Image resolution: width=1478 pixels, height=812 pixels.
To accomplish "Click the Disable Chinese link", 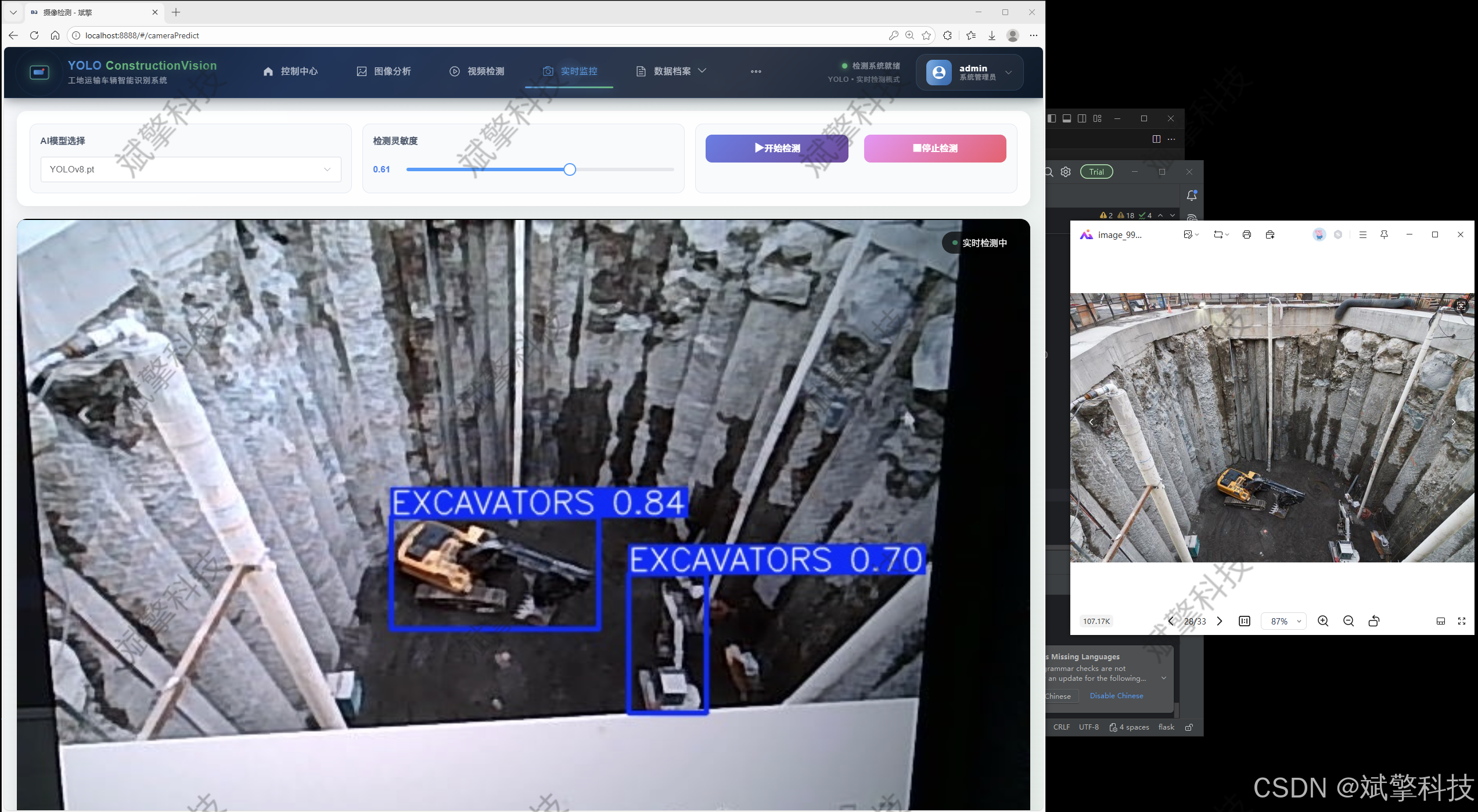I will pyautogui.click(x=1116, y=695).
